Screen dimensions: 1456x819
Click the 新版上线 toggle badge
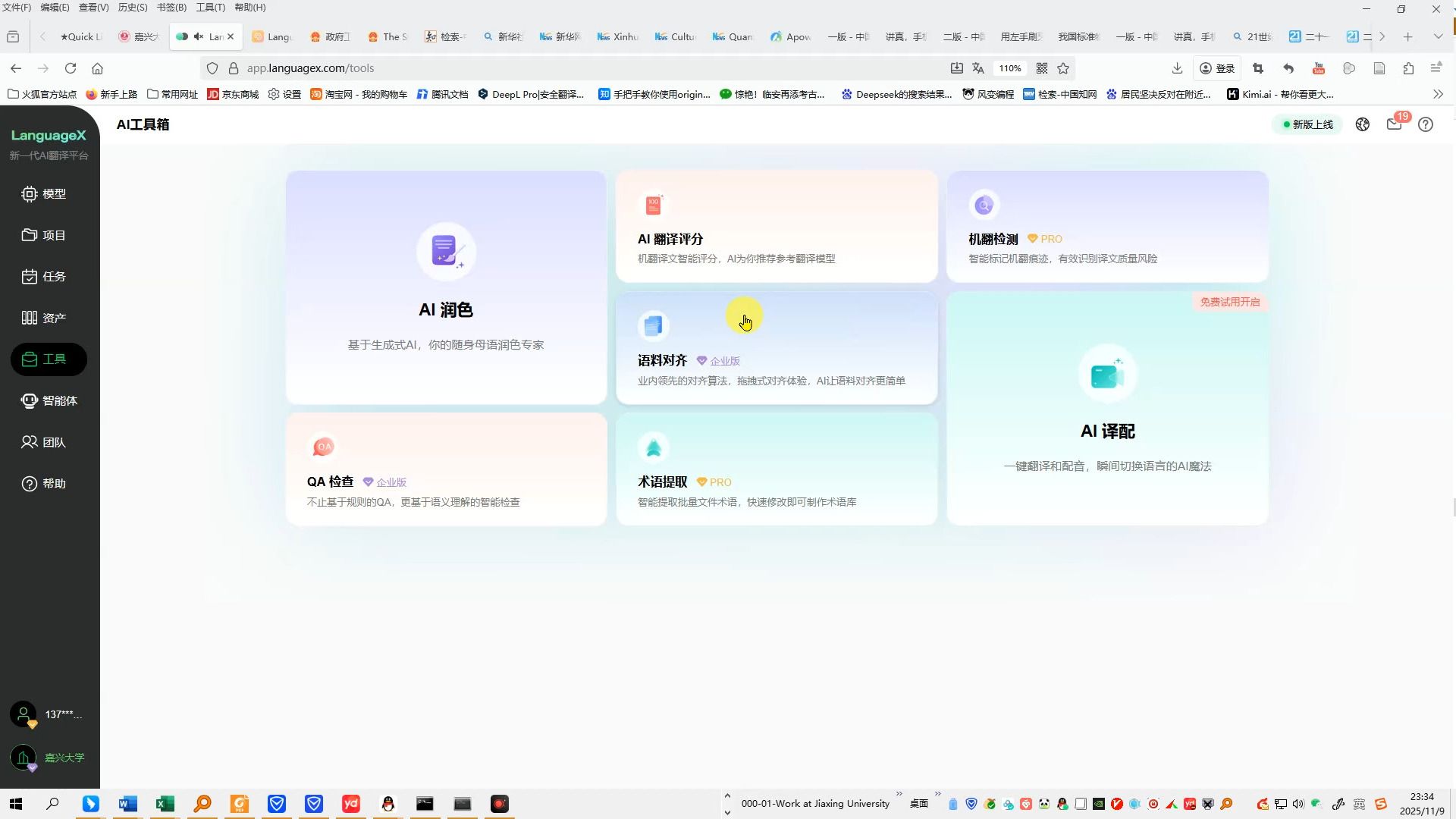[x=1307, y=124]
